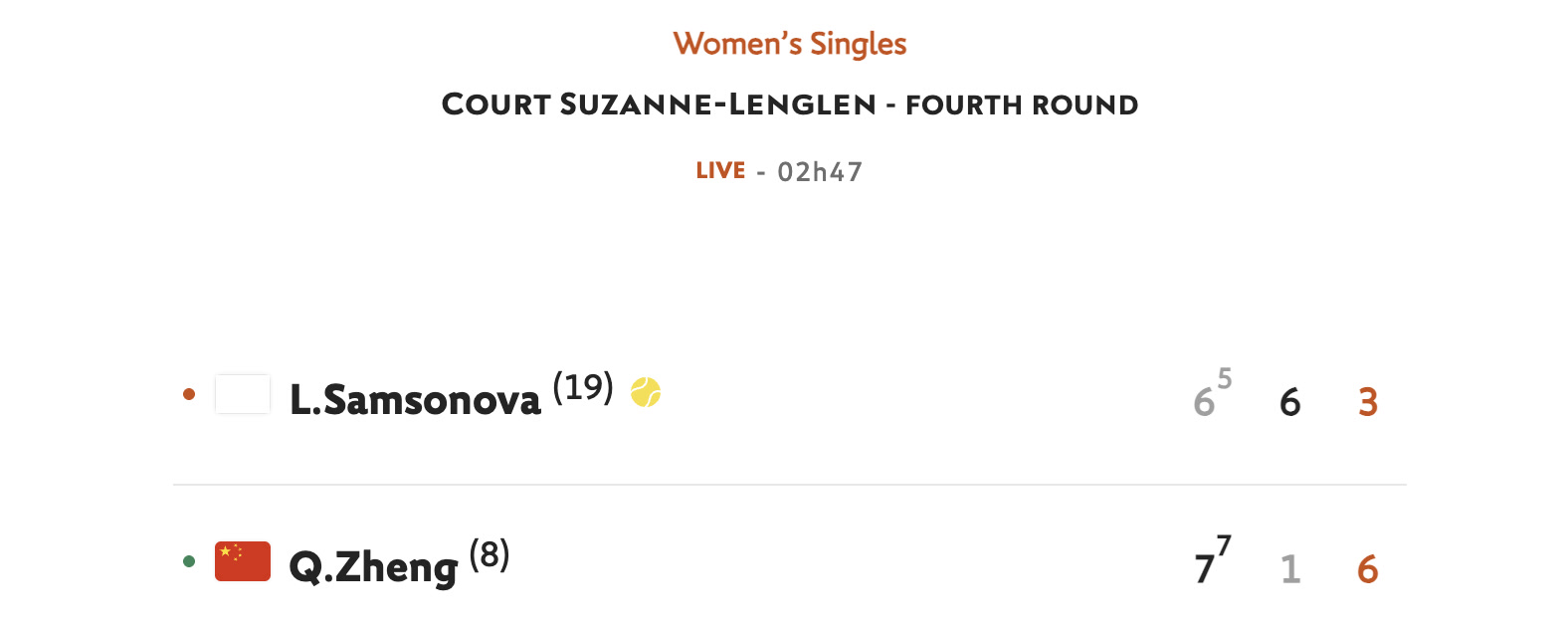Click Zheng's current set score 6
The image size is (1568, 629).
(1368, 569)
